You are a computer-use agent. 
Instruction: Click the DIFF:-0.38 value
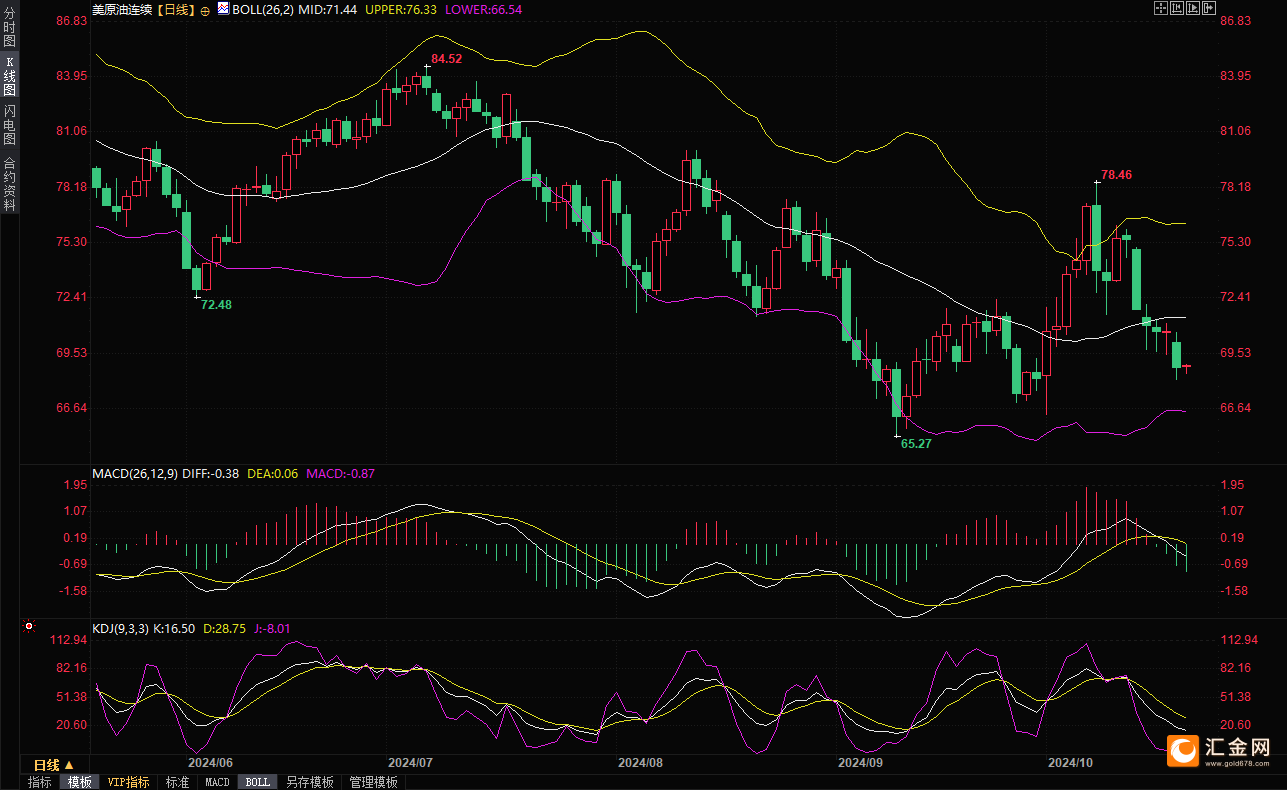point(212,473)
